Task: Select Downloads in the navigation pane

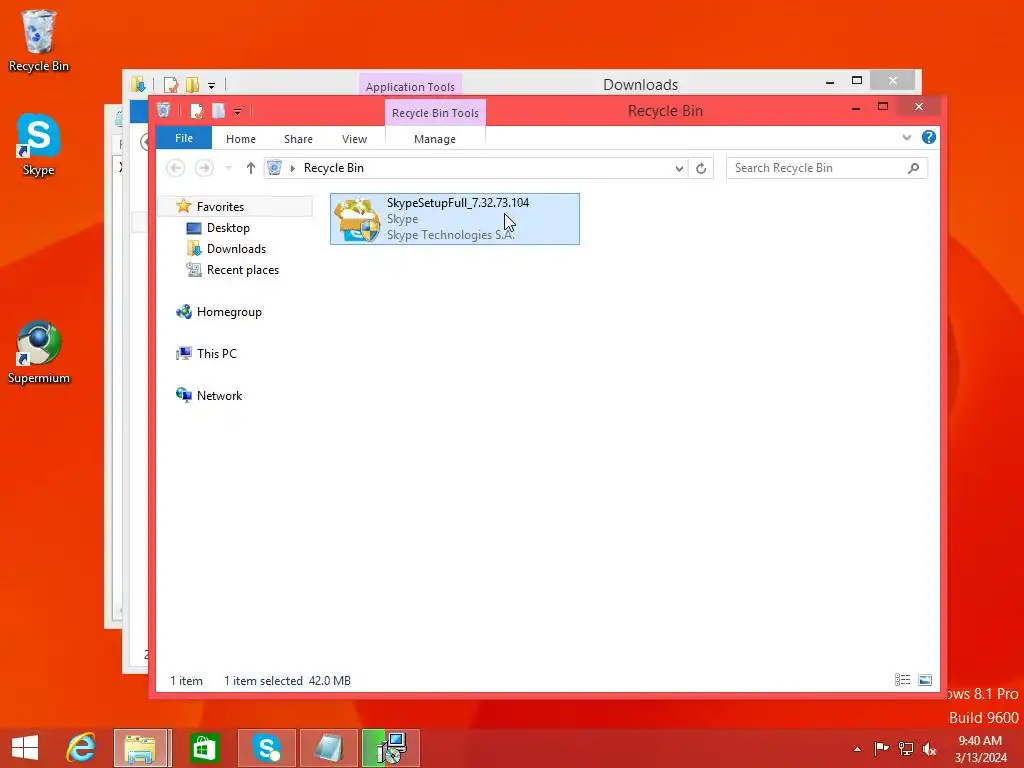Action: (x=236, y=249)
